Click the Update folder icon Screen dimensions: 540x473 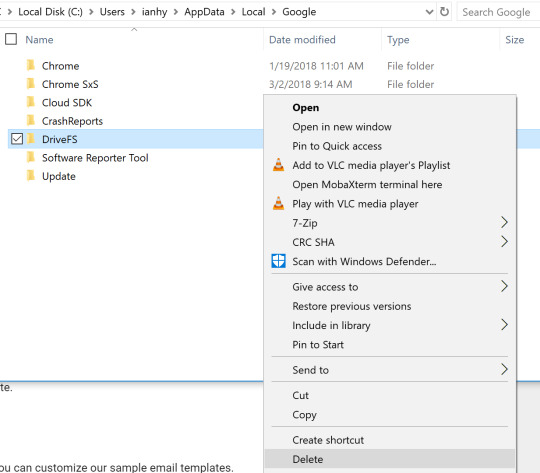[x=31, y=175]
